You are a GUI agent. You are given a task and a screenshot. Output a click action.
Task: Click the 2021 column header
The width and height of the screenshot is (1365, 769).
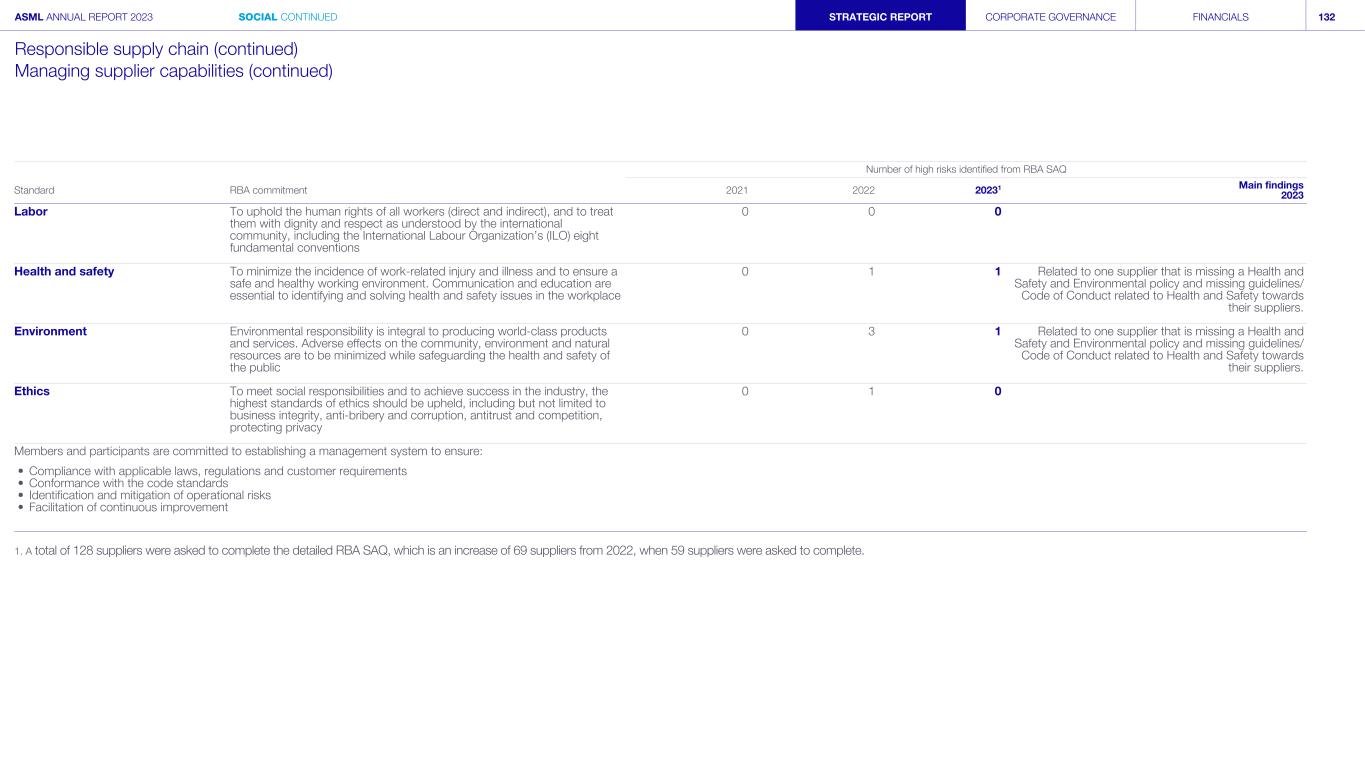(x=736, y=190)
